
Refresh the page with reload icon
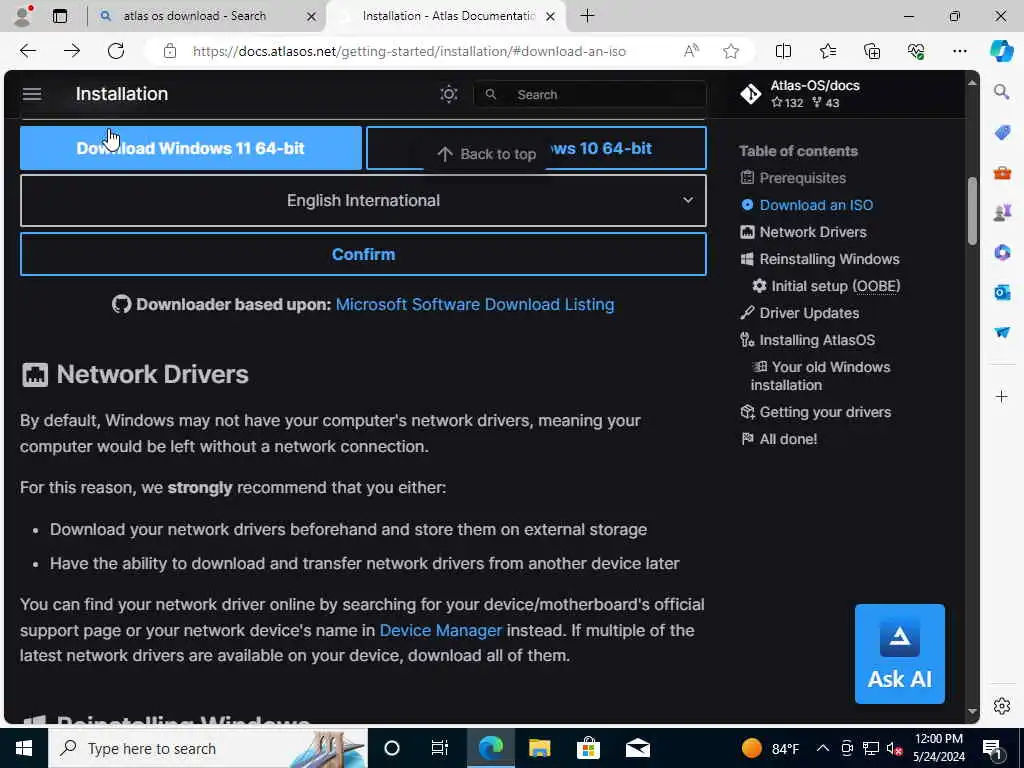pos(116,51)
